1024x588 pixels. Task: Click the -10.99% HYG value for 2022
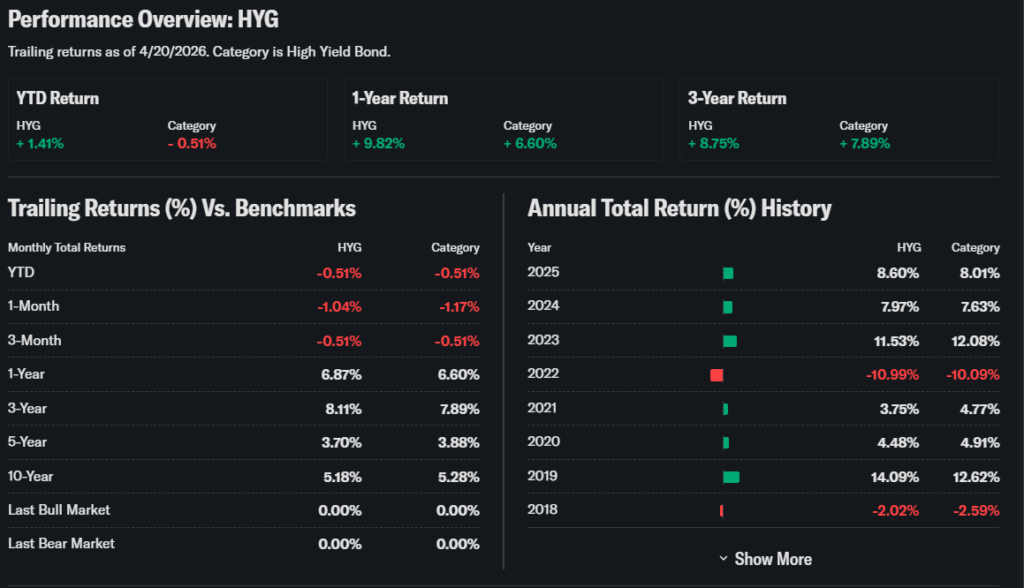pos(891,375)
